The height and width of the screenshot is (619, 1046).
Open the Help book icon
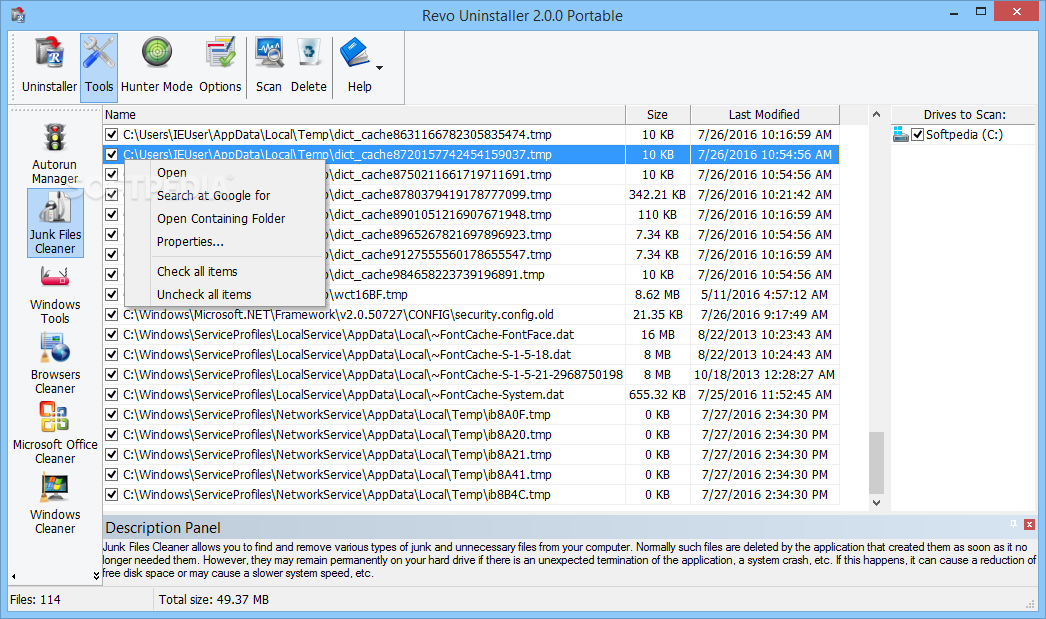pos(356,53)
